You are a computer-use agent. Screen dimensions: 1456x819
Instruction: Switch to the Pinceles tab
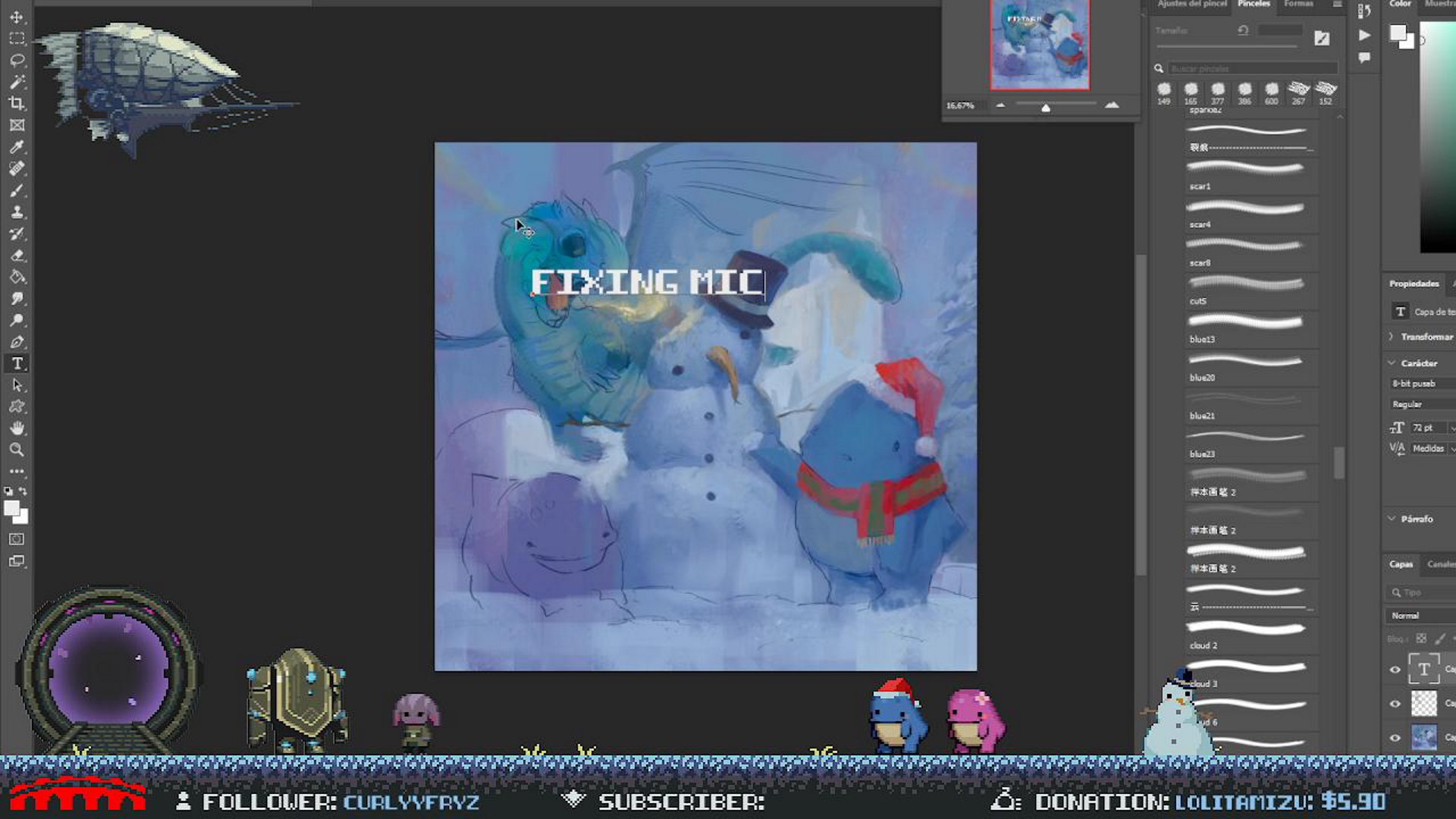1254,4
